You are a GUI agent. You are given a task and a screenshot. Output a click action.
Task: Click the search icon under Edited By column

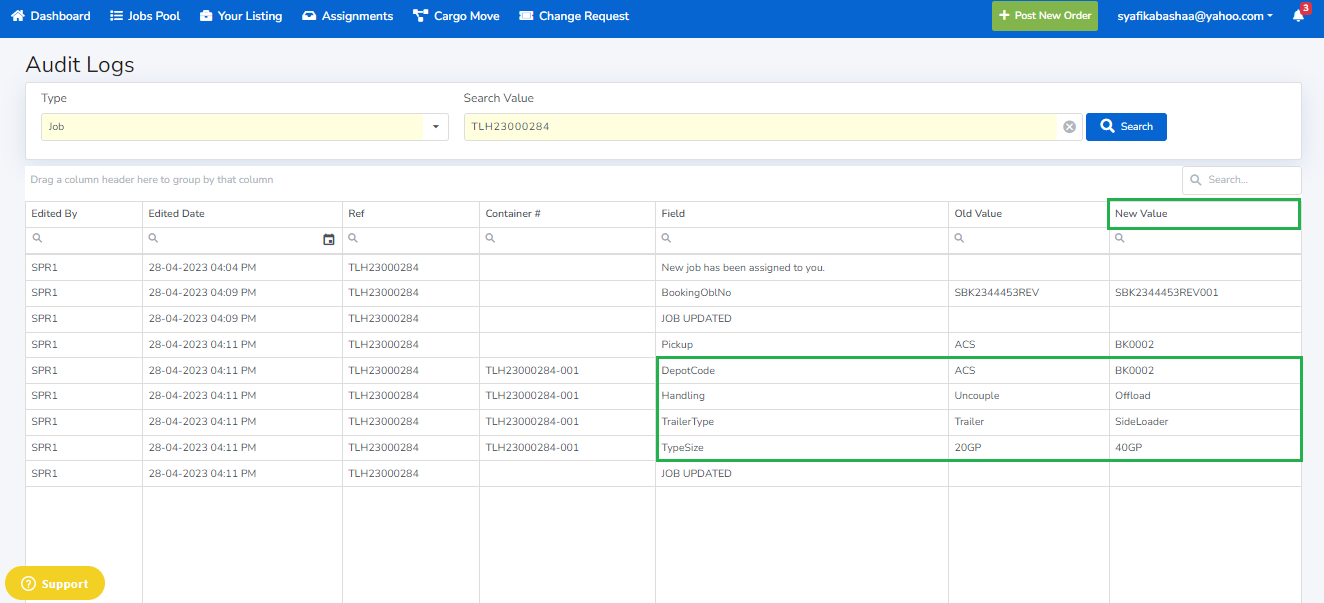[38, 239]
